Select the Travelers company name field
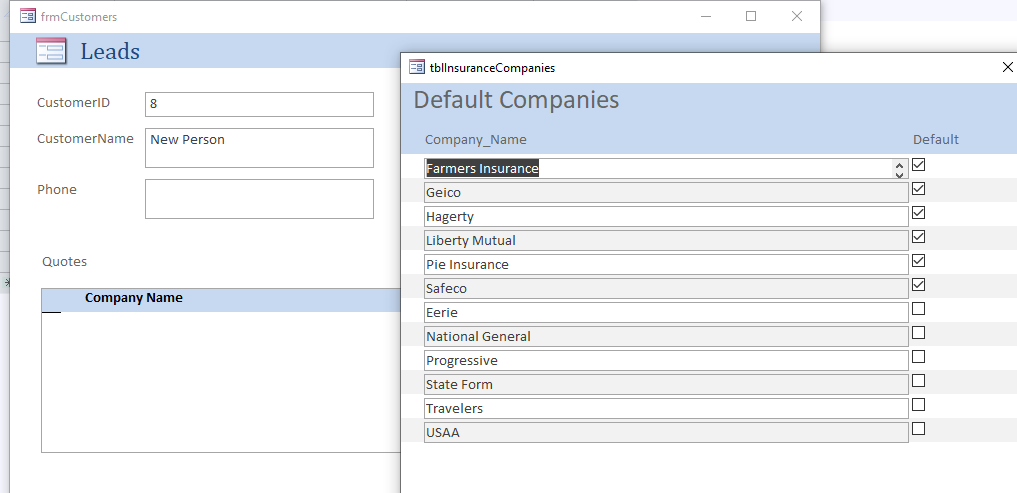This screenshot has height=493, width=1017. pos(666,409)
